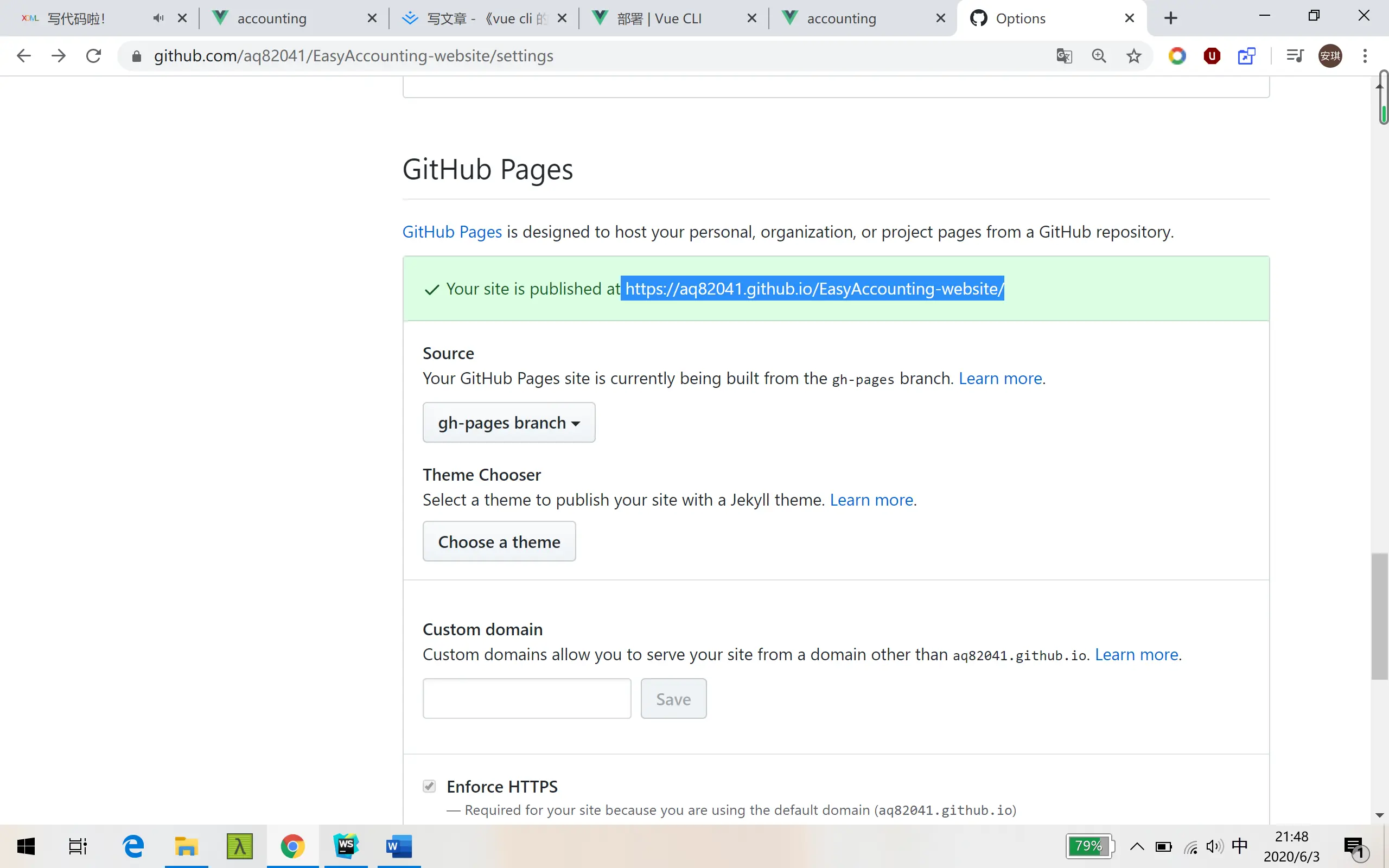Reload the GitHub settings page
This screenshot has width=1389, height=868.
93,56
